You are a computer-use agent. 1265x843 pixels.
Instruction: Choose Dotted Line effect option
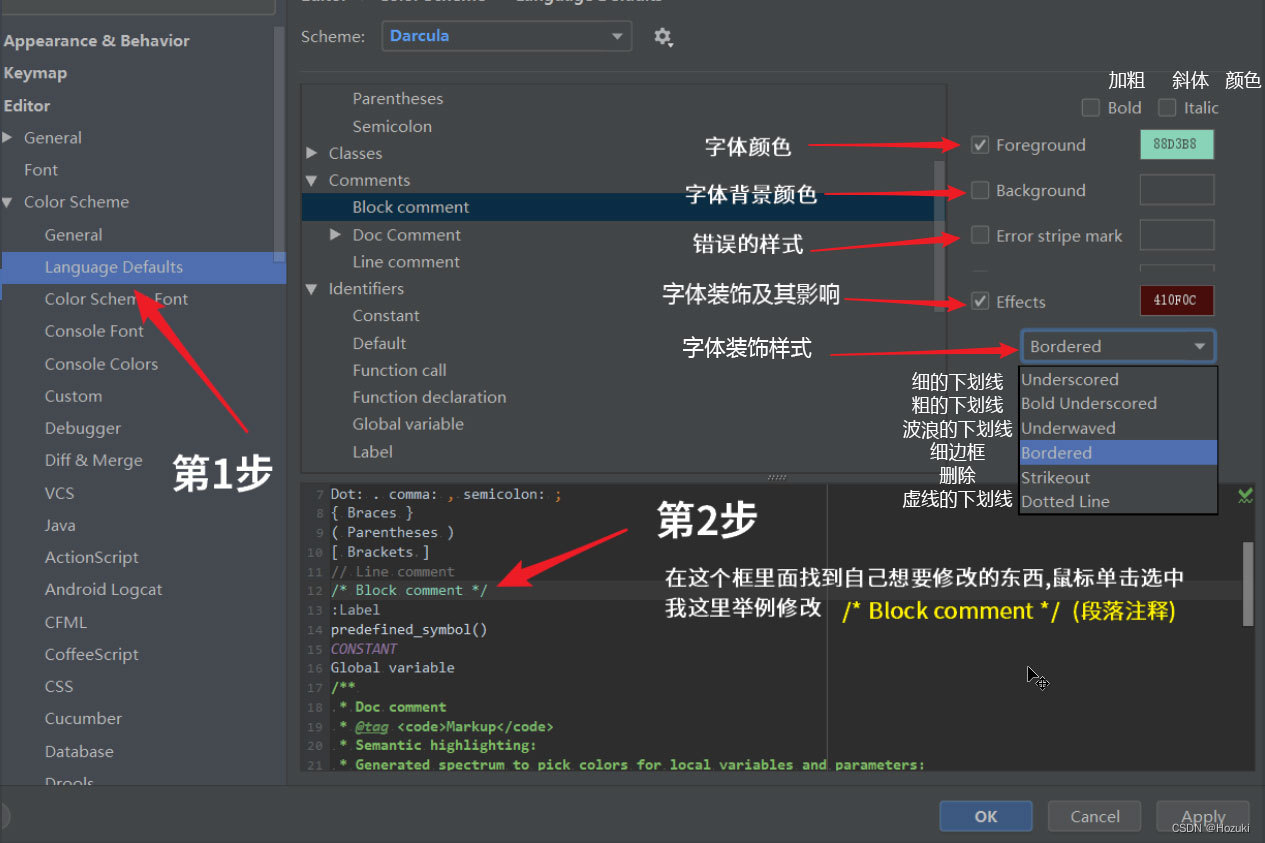click(1118, 502)
